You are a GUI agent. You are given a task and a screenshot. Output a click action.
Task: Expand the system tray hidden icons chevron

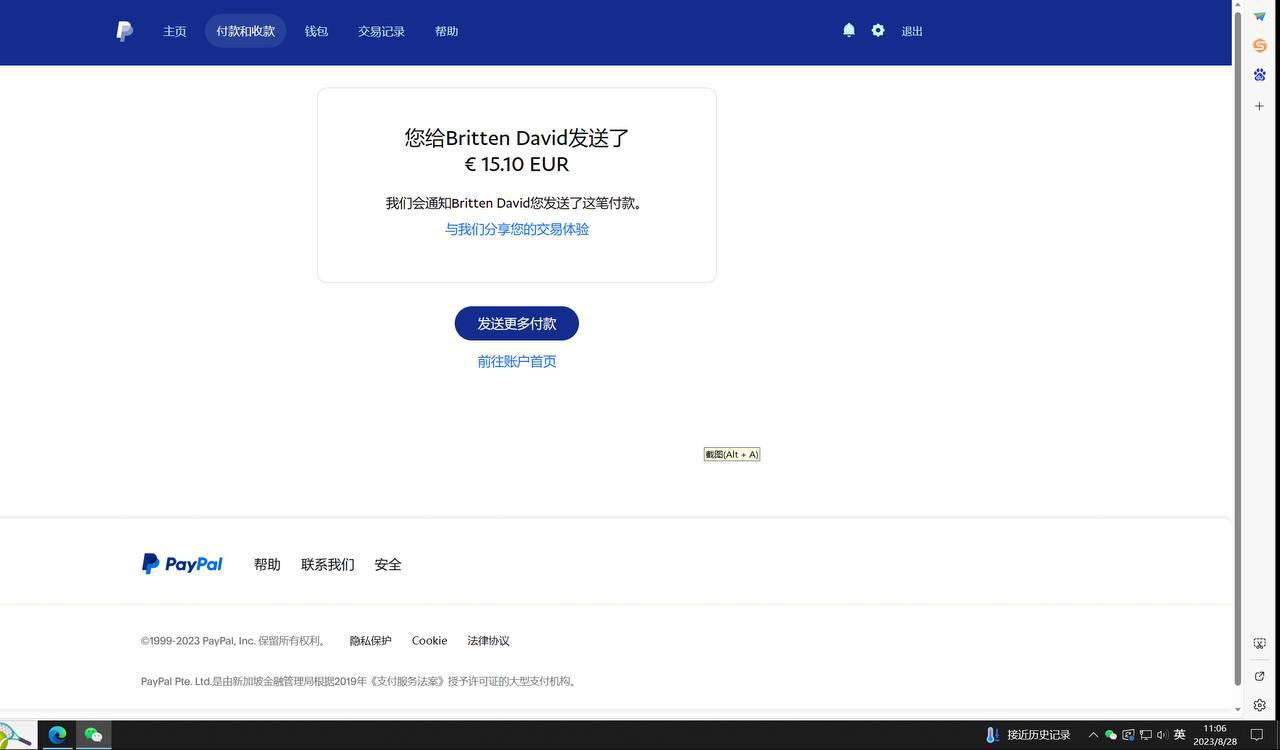[x=1093, y=735]
